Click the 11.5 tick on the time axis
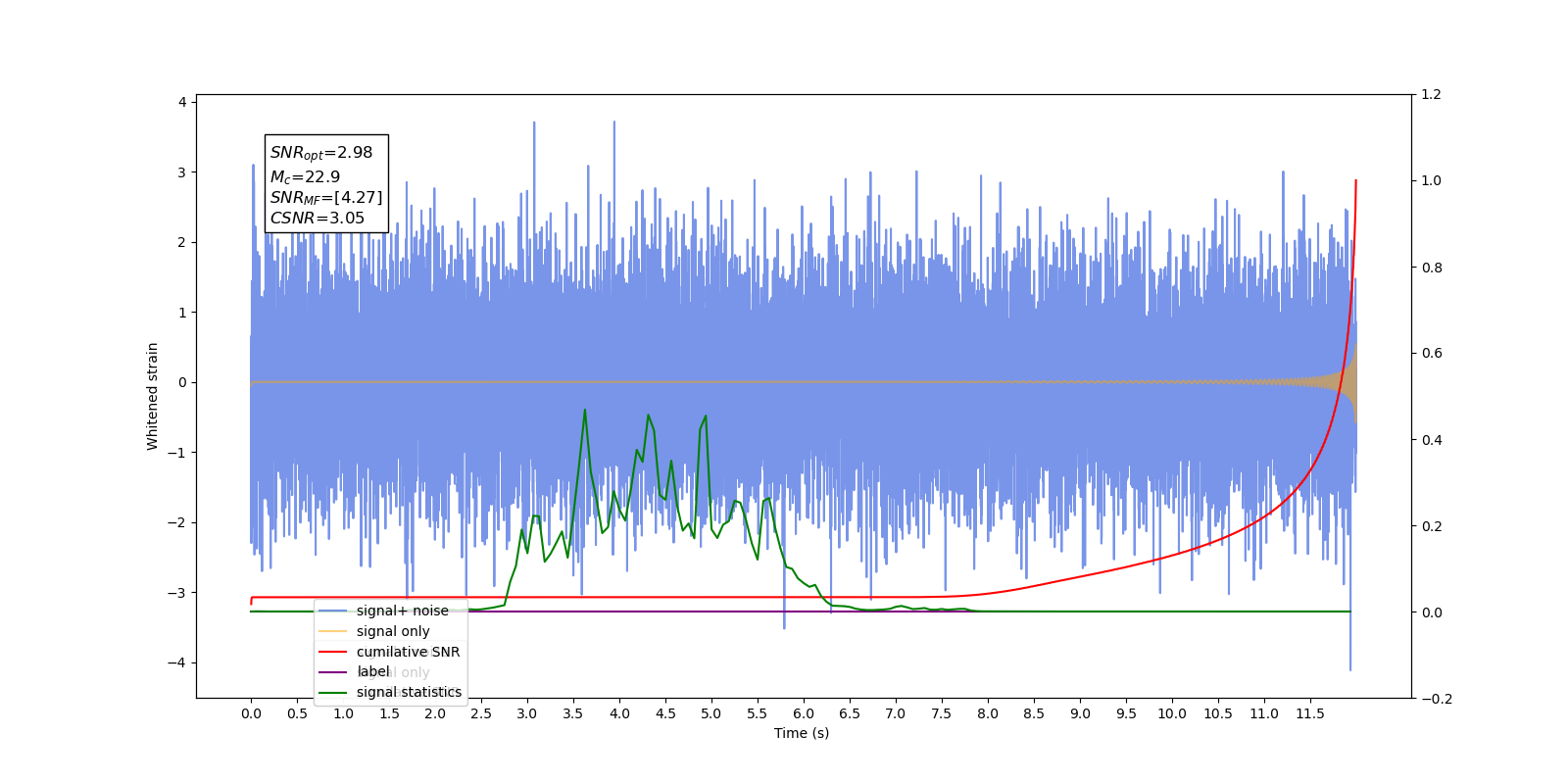 point(1310,713)
